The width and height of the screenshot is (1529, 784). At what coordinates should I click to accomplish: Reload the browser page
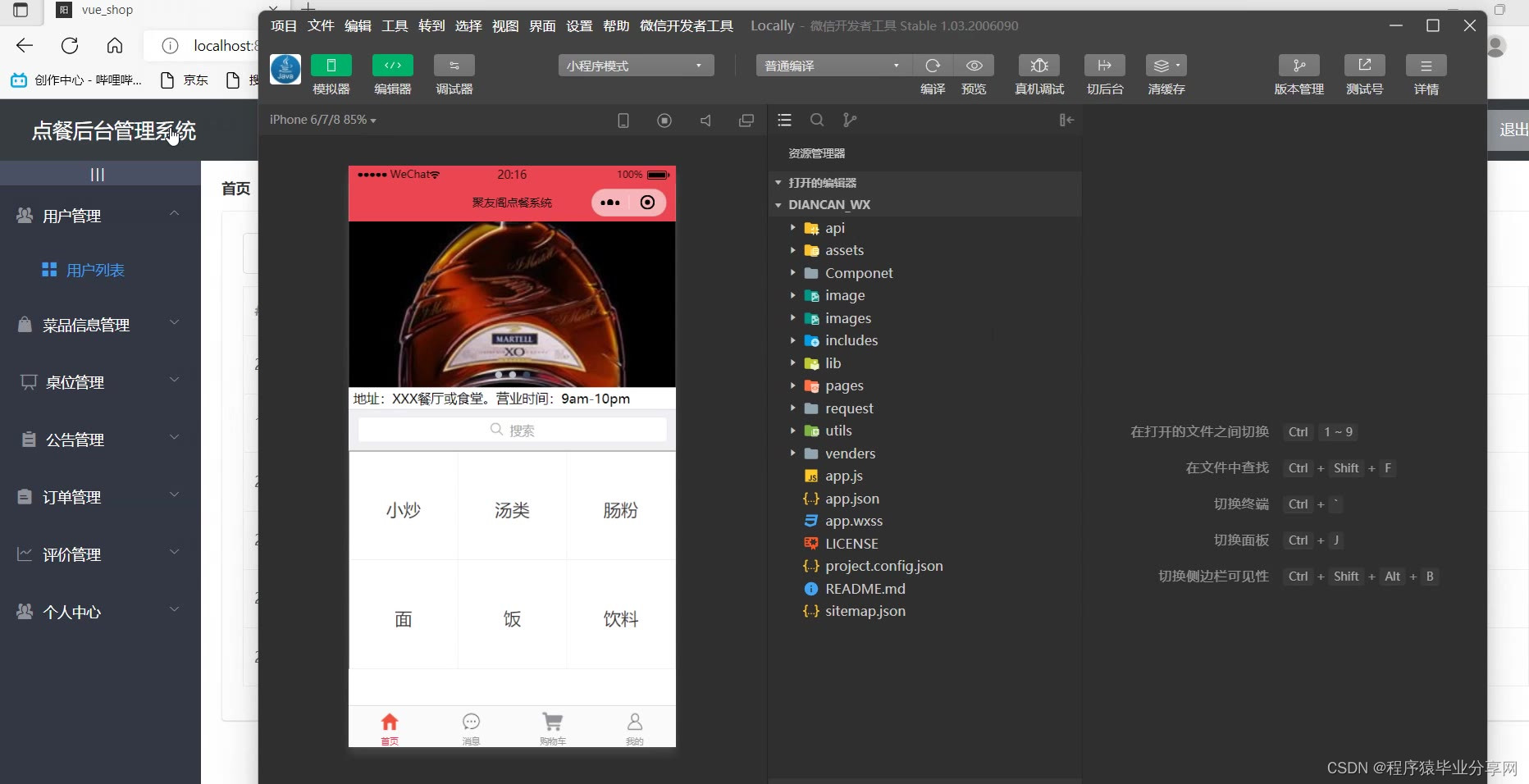pyautogui.click(x=70, y=46)
